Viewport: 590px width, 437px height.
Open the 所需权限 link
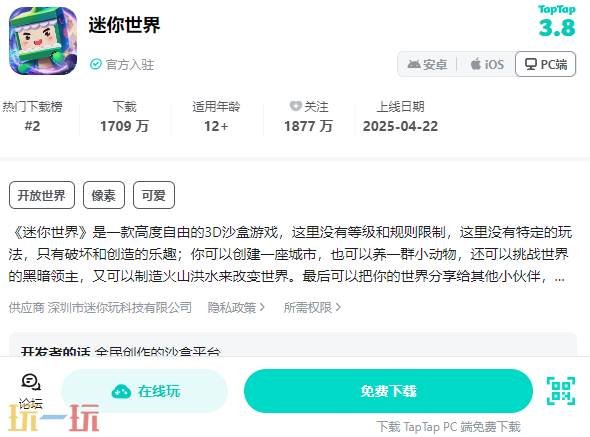pyautogui.click(x=312, y=308)
